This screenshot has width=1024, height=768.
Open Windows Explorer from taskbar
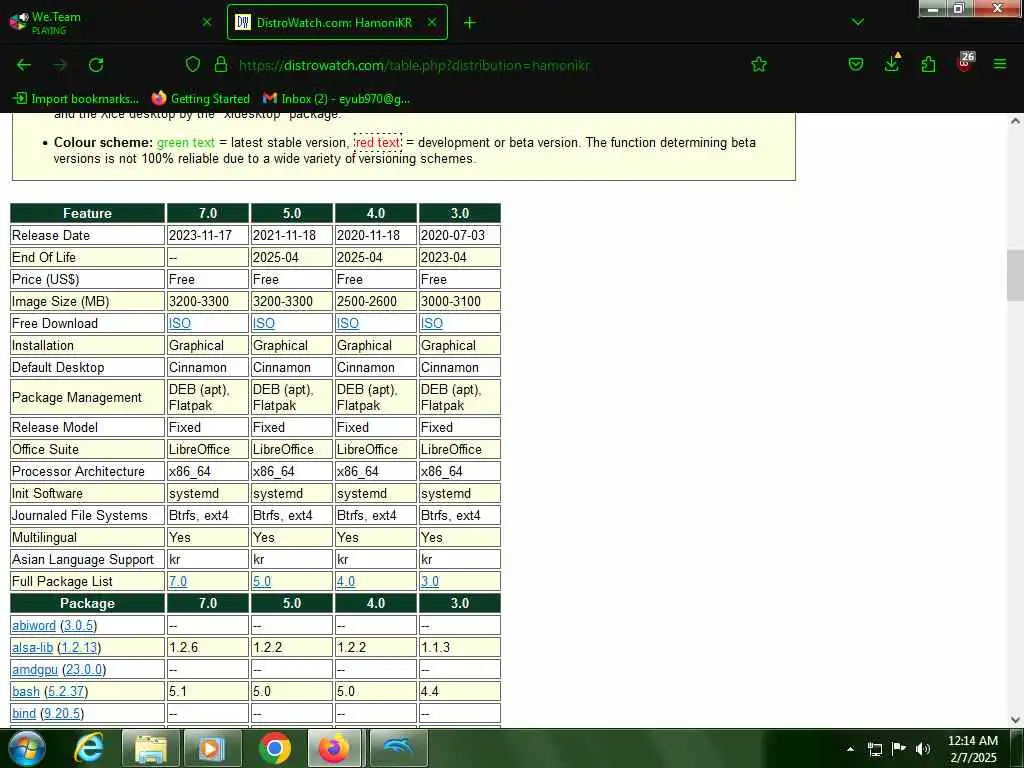151,748
